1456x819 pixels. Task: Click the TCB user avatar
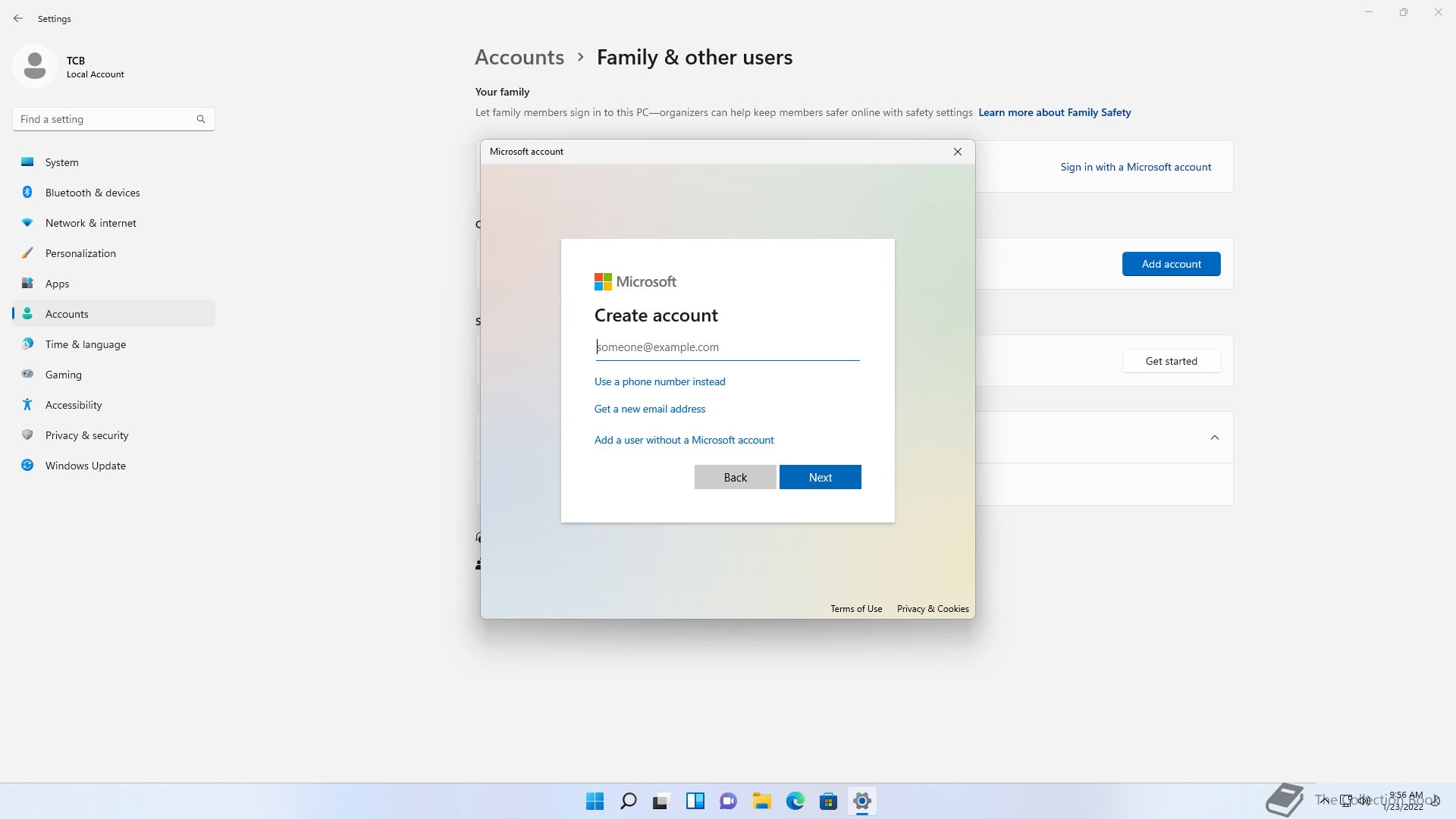pyautogui.click(x=35, y=66)
